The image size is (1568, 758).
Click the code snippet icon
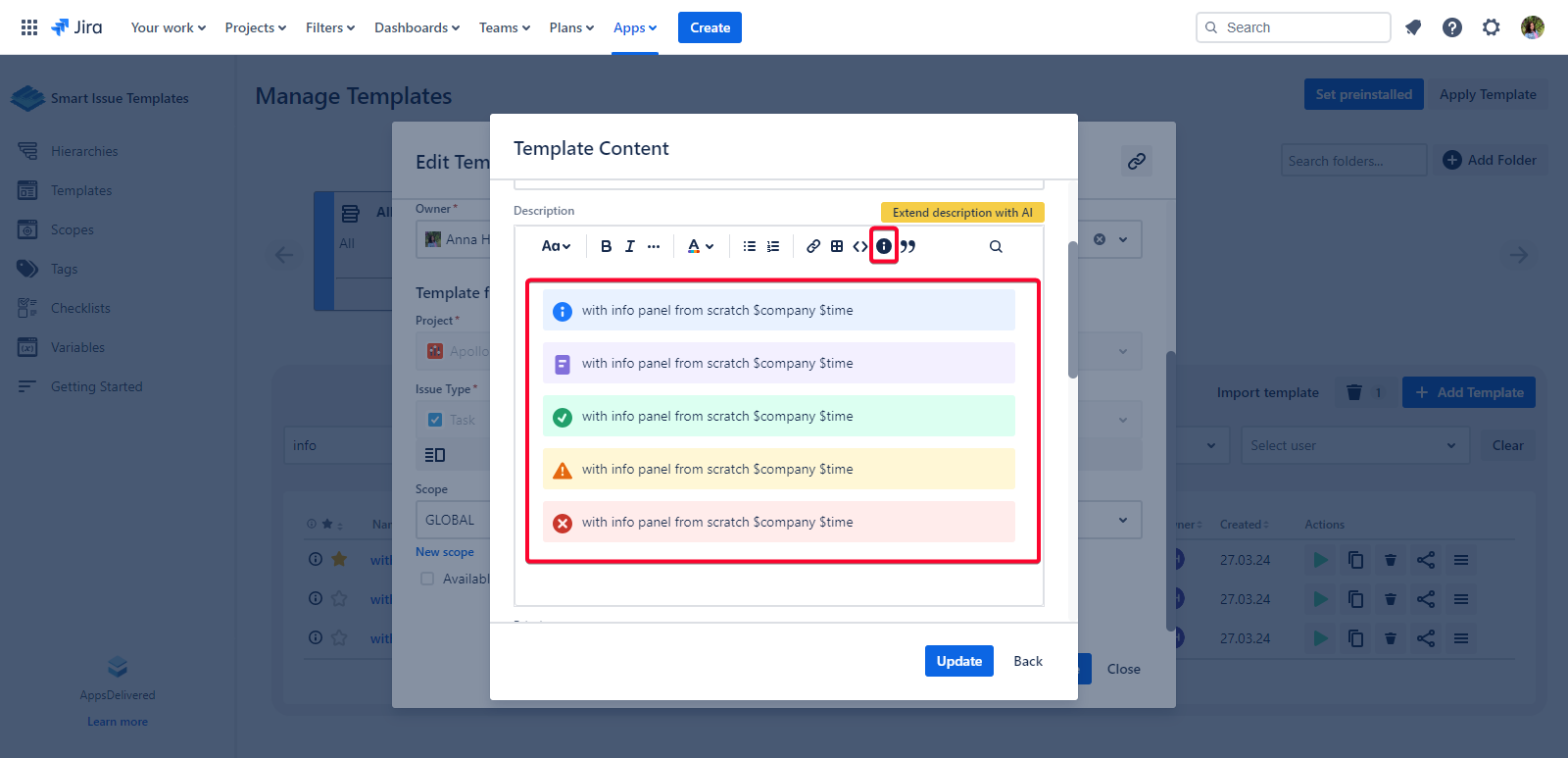[859, 246]
